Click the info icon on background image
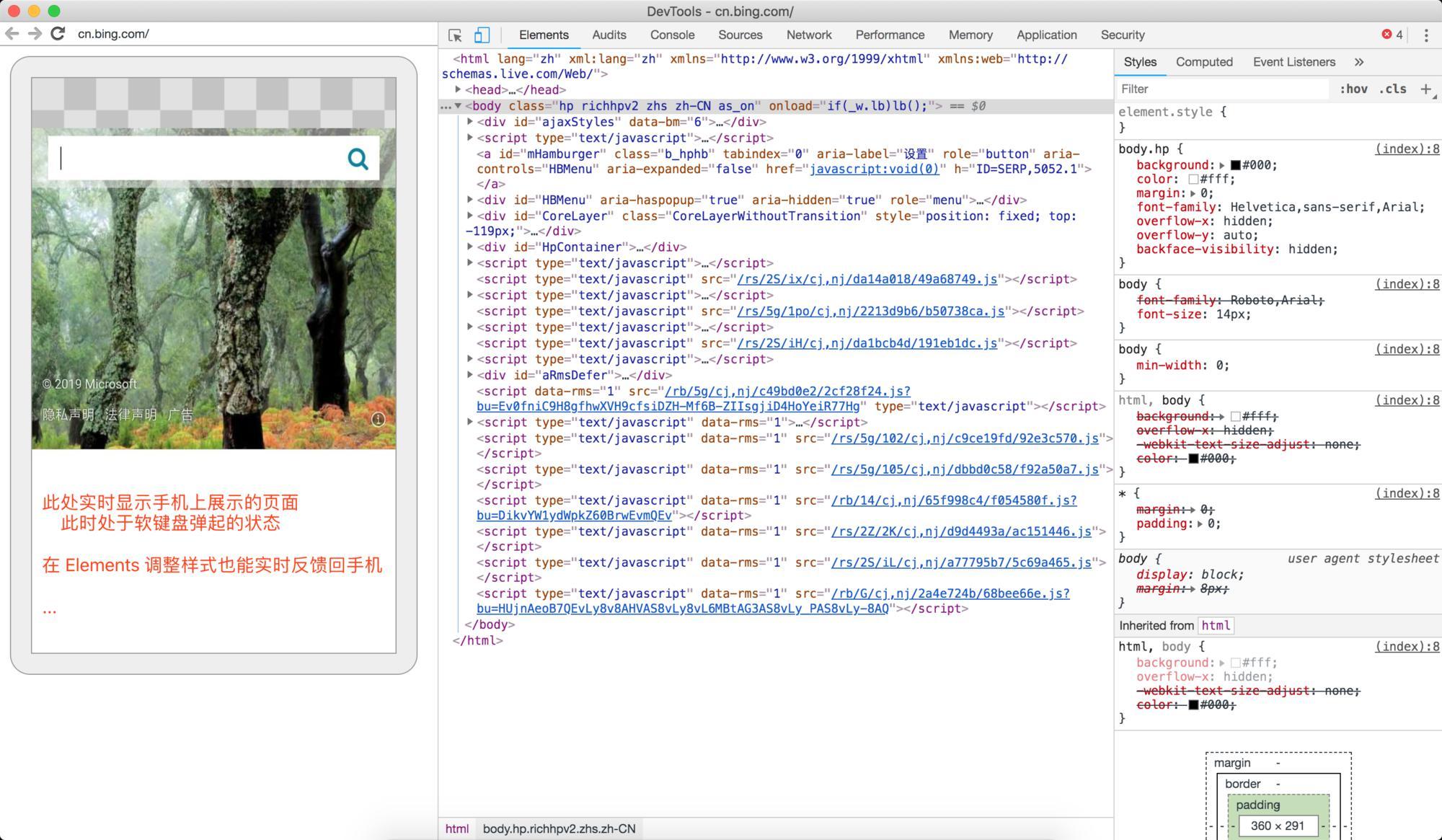The image size is (1442, 840). point(378,419)
